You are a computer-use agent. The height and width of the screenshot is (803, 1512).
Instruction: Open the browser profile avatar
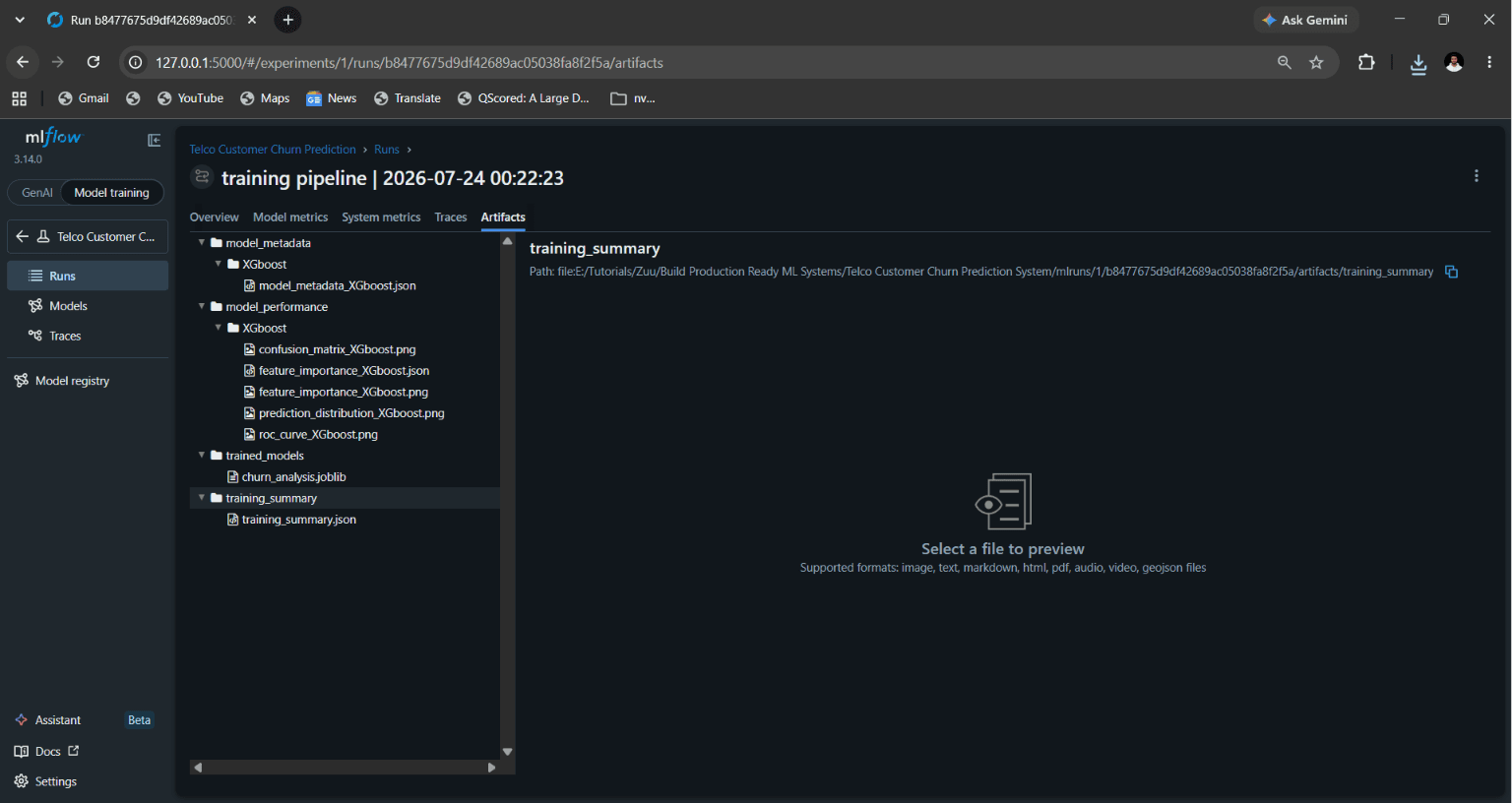[1454, 62]
